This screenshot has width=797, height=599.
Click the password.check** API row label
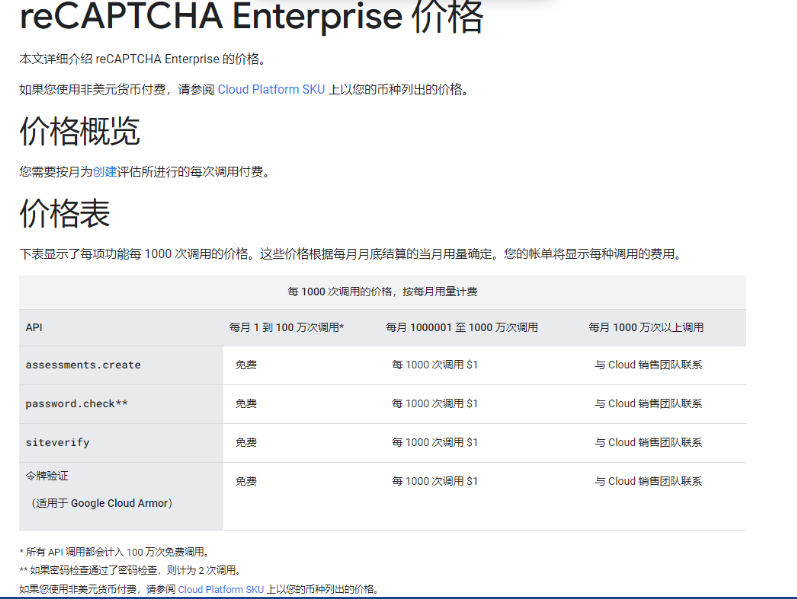tap(77, 404)
